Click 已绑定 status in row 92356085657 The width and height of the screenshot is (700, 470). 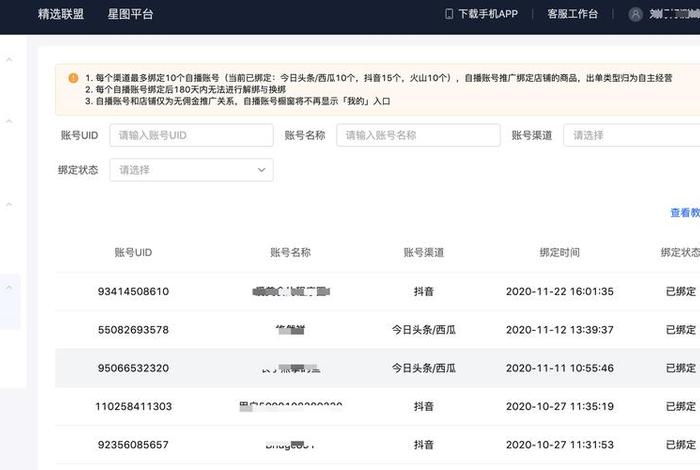[681, 445]
